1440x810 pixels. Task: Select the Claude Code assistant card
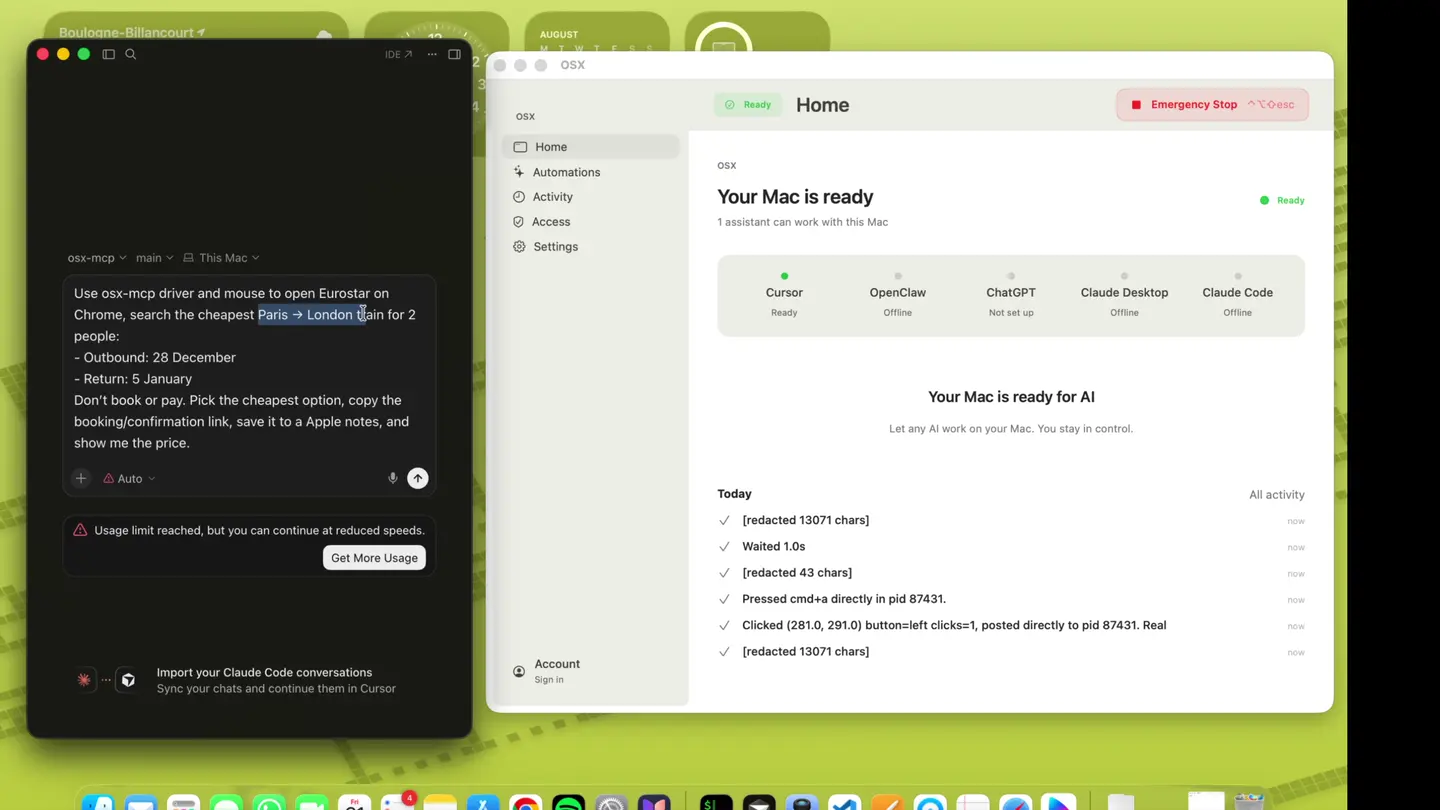1237,296
